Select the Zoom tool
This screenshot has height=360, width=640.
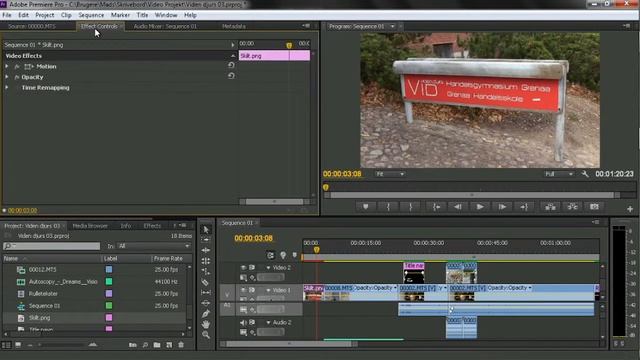206,335
